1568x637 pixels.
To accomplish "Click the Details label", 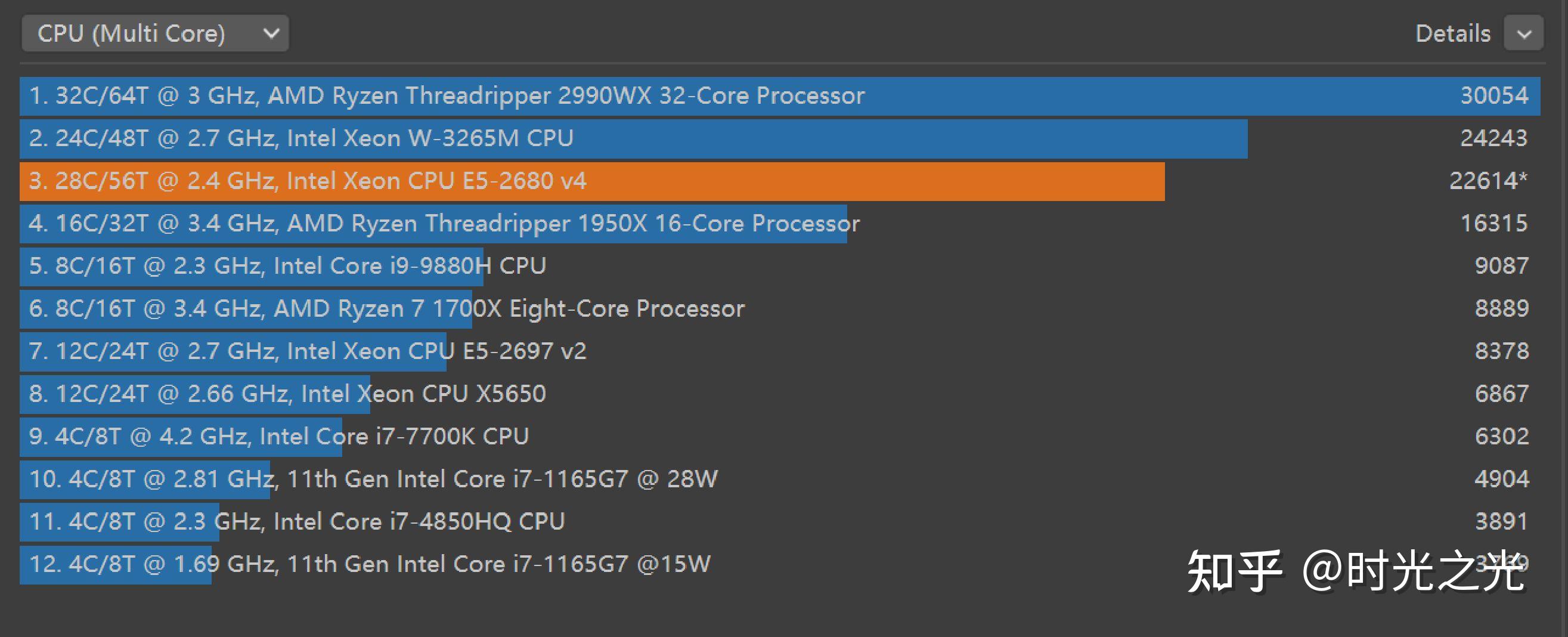I will click(x=1452, y=33).
